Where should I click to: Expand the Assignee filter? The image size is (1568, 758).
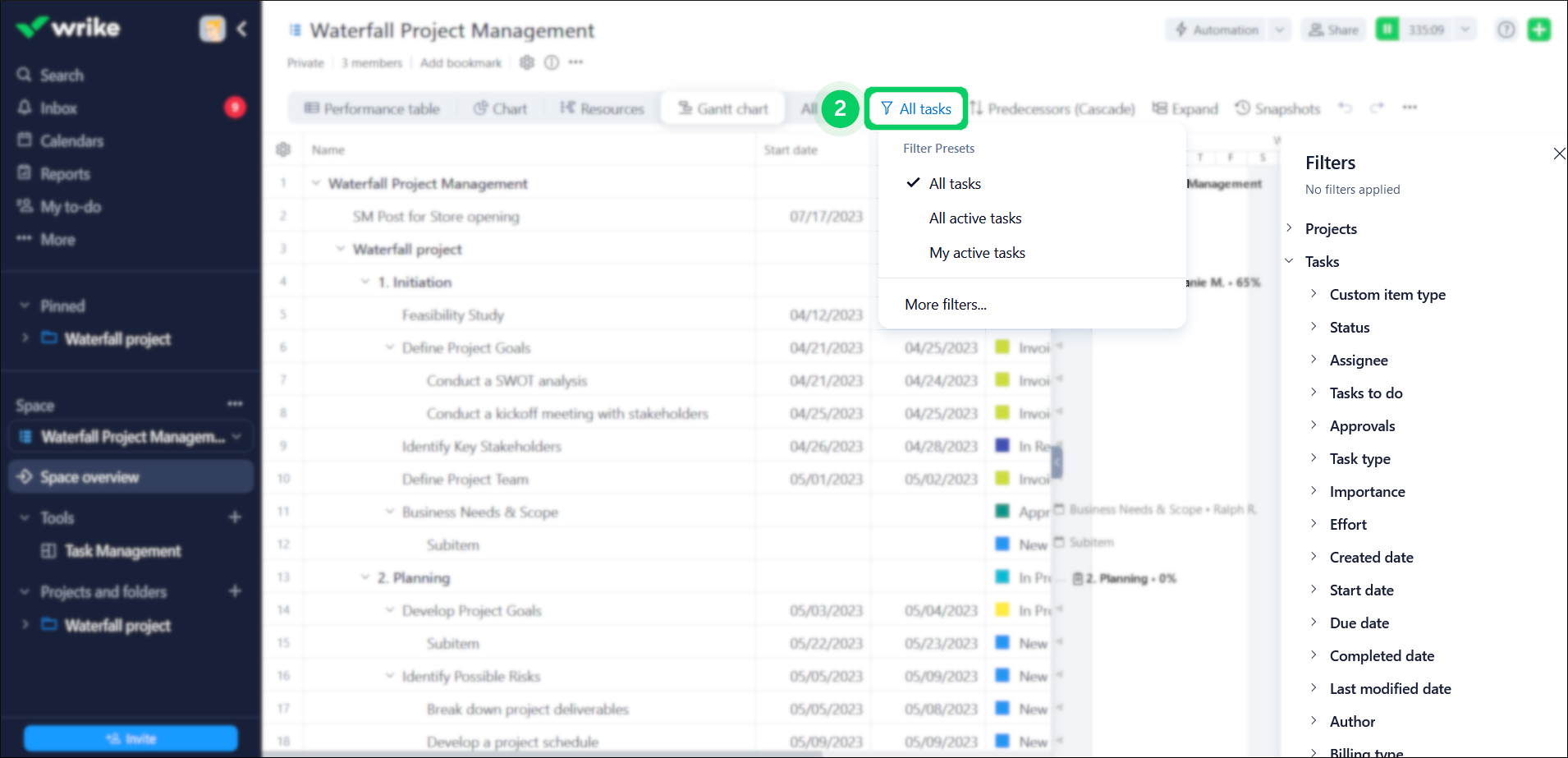1358,361
